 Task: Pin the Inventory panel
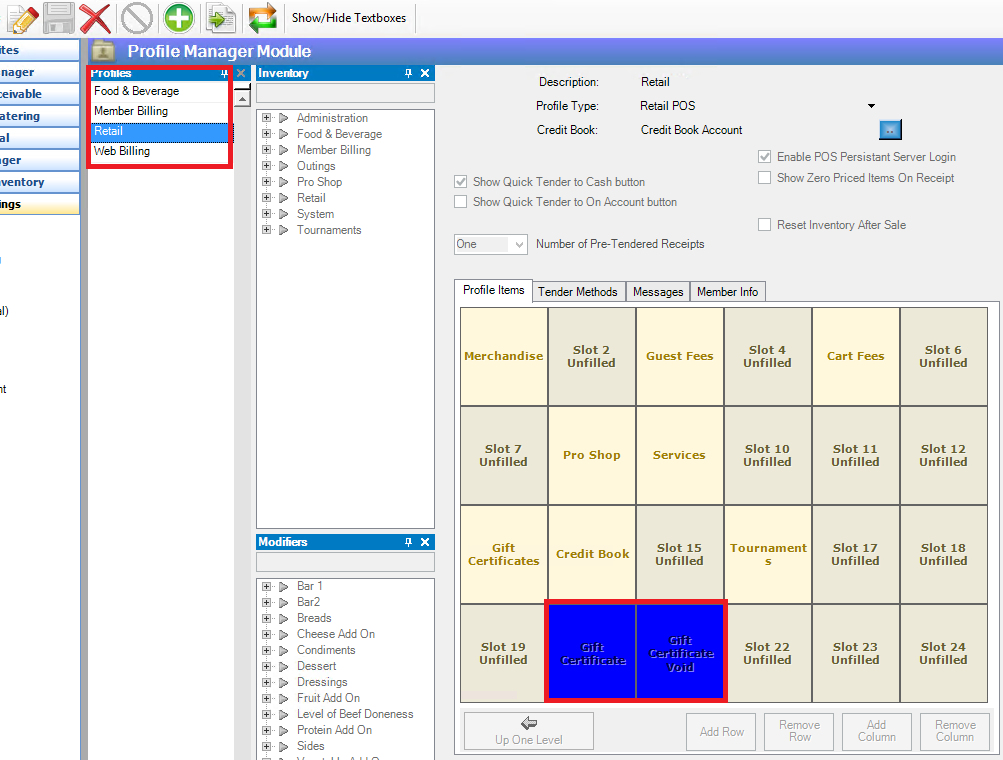point(408,73)
